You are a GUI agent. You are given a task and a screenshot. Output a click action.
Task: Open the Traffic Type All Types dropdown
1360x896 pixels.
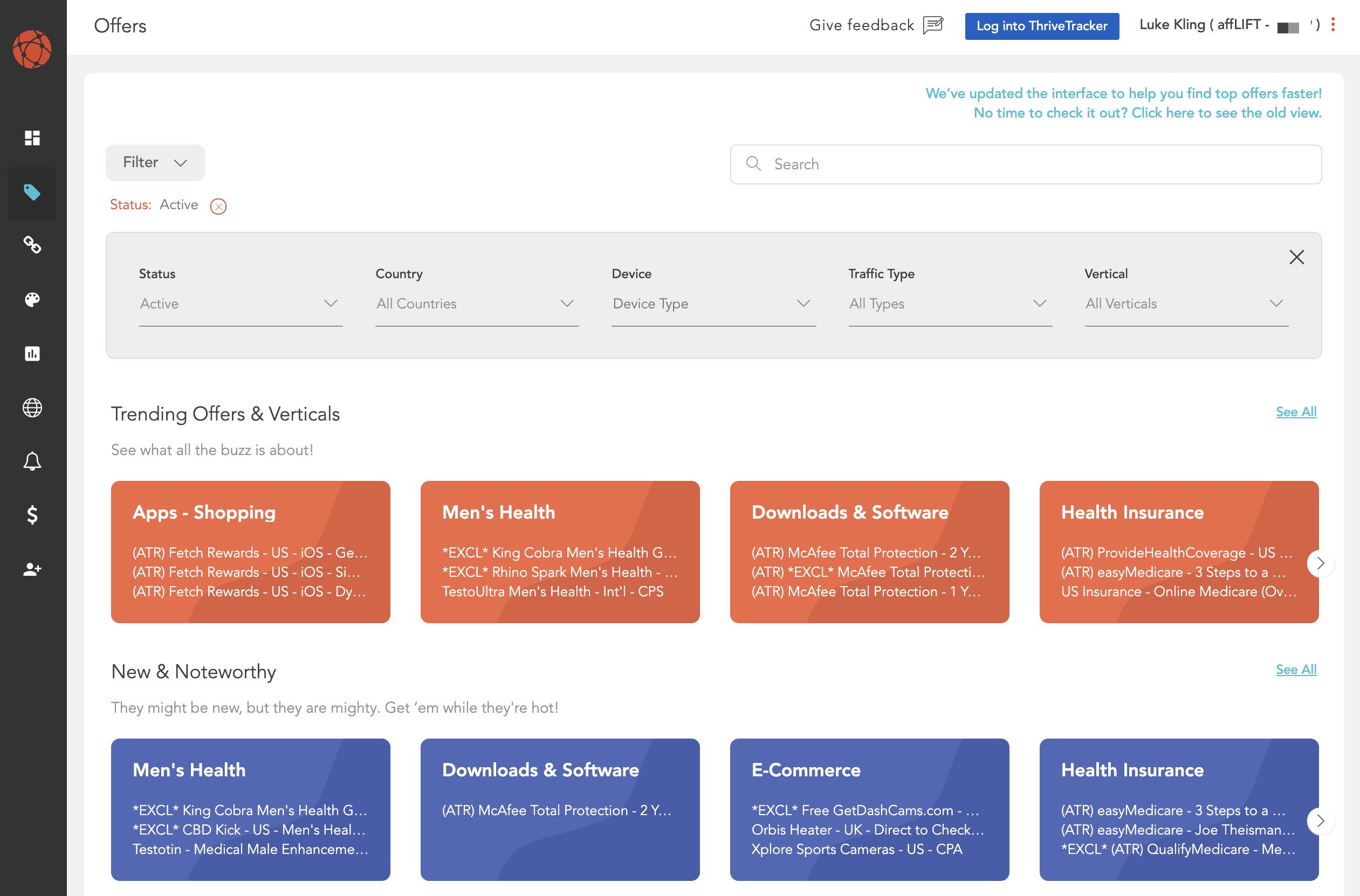coord(950,304)
